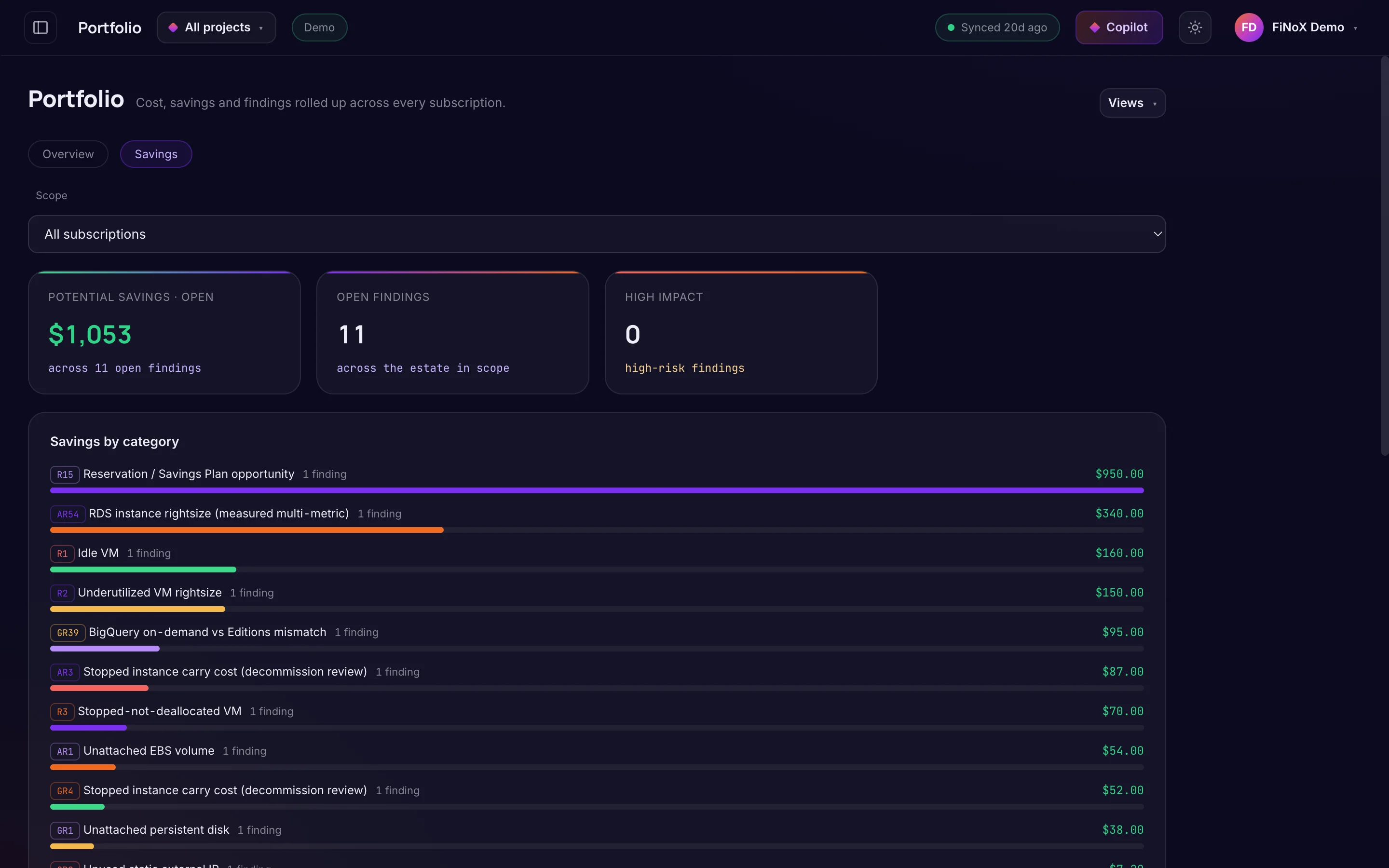Click the Demo badge
This screenshot has height=868, width=1389.
pos(319,27)
